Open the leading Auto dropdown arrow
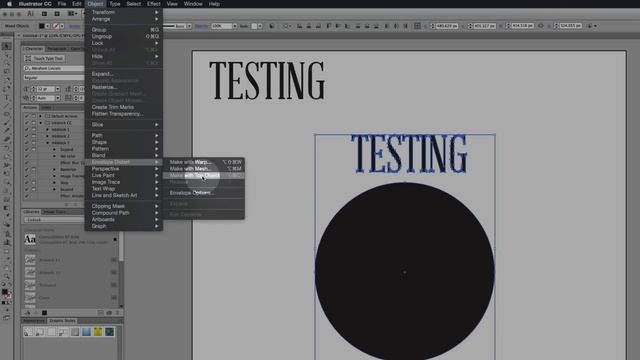Viewport: 640px width, 360px height. (x=58, y=98)
